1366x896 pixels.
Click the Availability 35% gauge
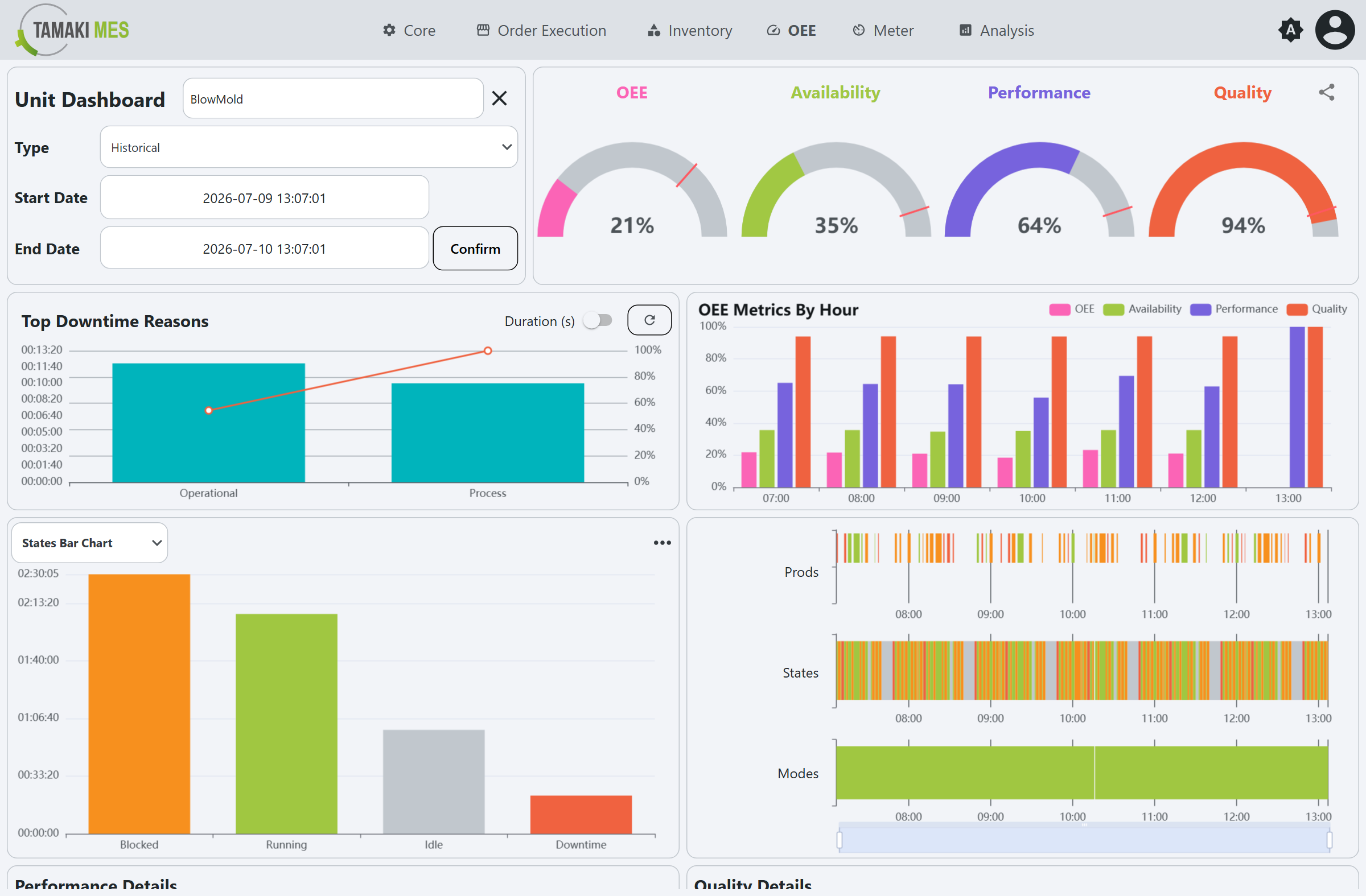(x=836, y=189)
